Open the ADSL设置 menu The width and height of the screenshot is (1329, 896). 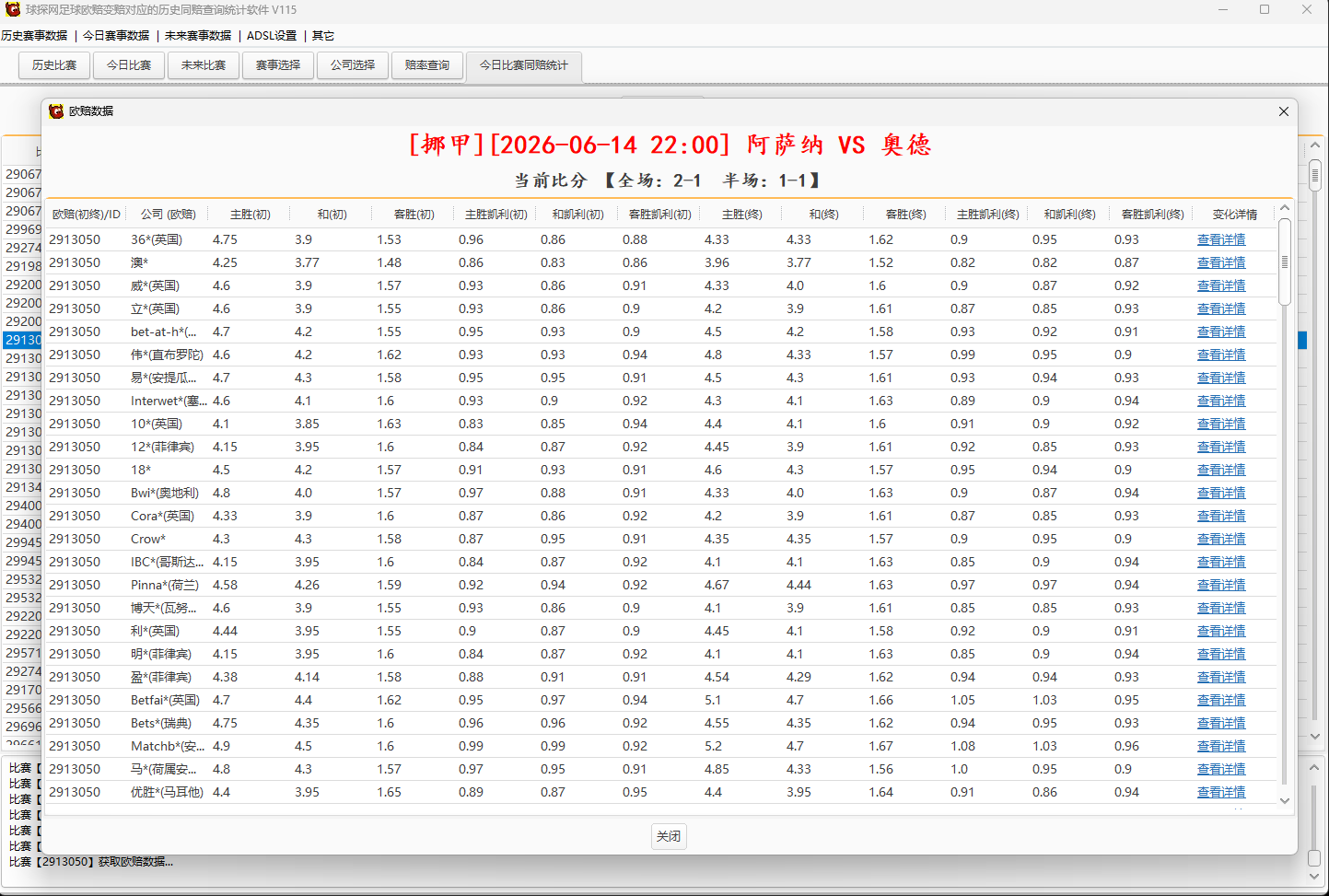pos(272,36)
